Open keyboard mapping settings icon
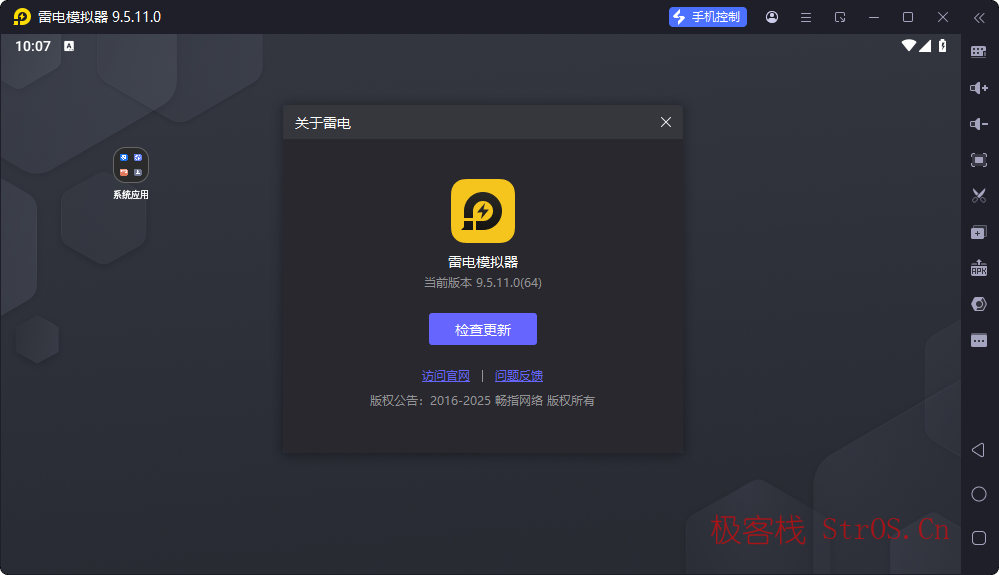The height and width of the screenshot is (575, 999). click(x=979, y=52)
